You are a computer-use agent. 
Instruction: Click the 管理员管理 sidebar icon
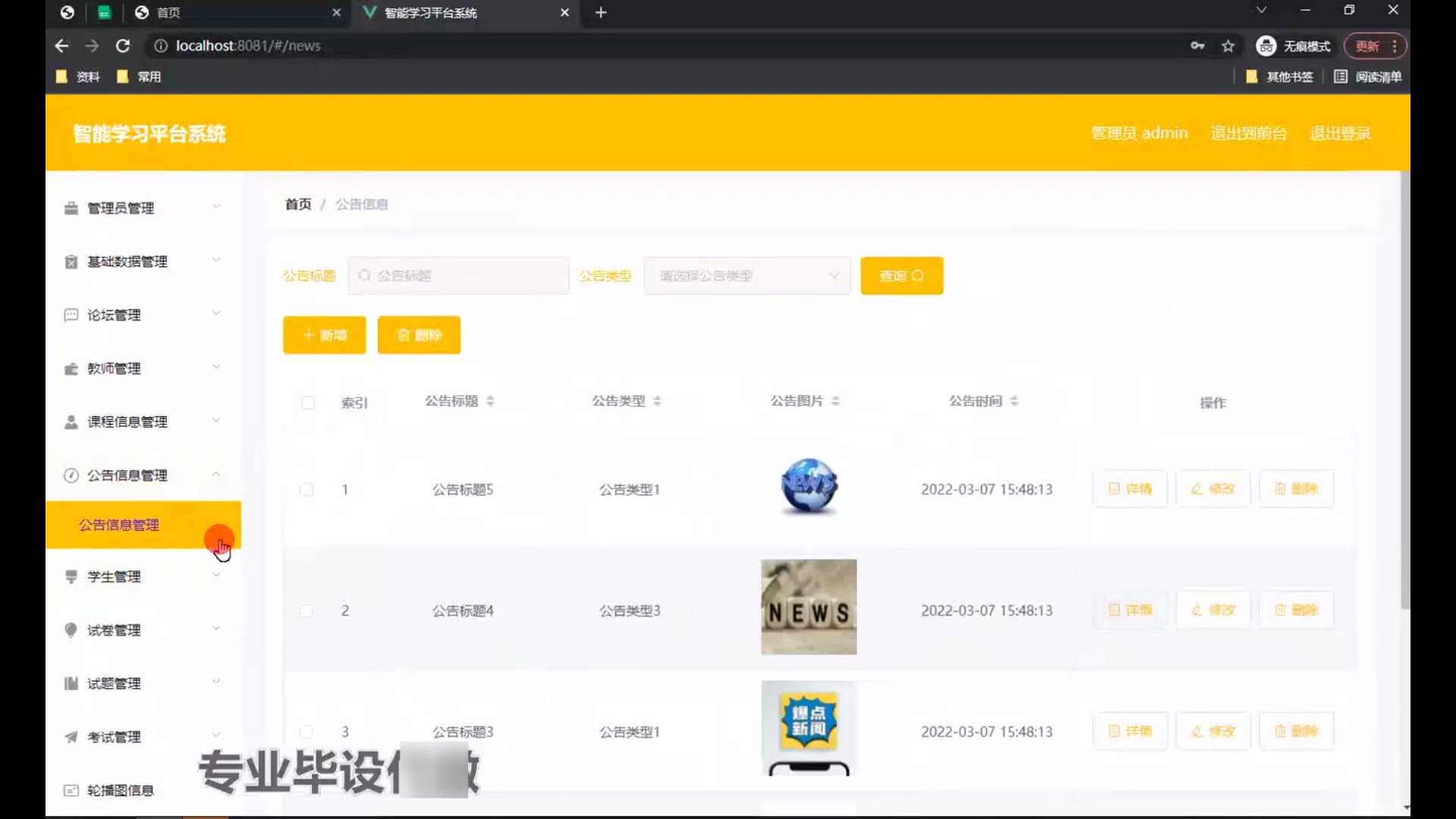pyautogui.click(x=71, y=208)
